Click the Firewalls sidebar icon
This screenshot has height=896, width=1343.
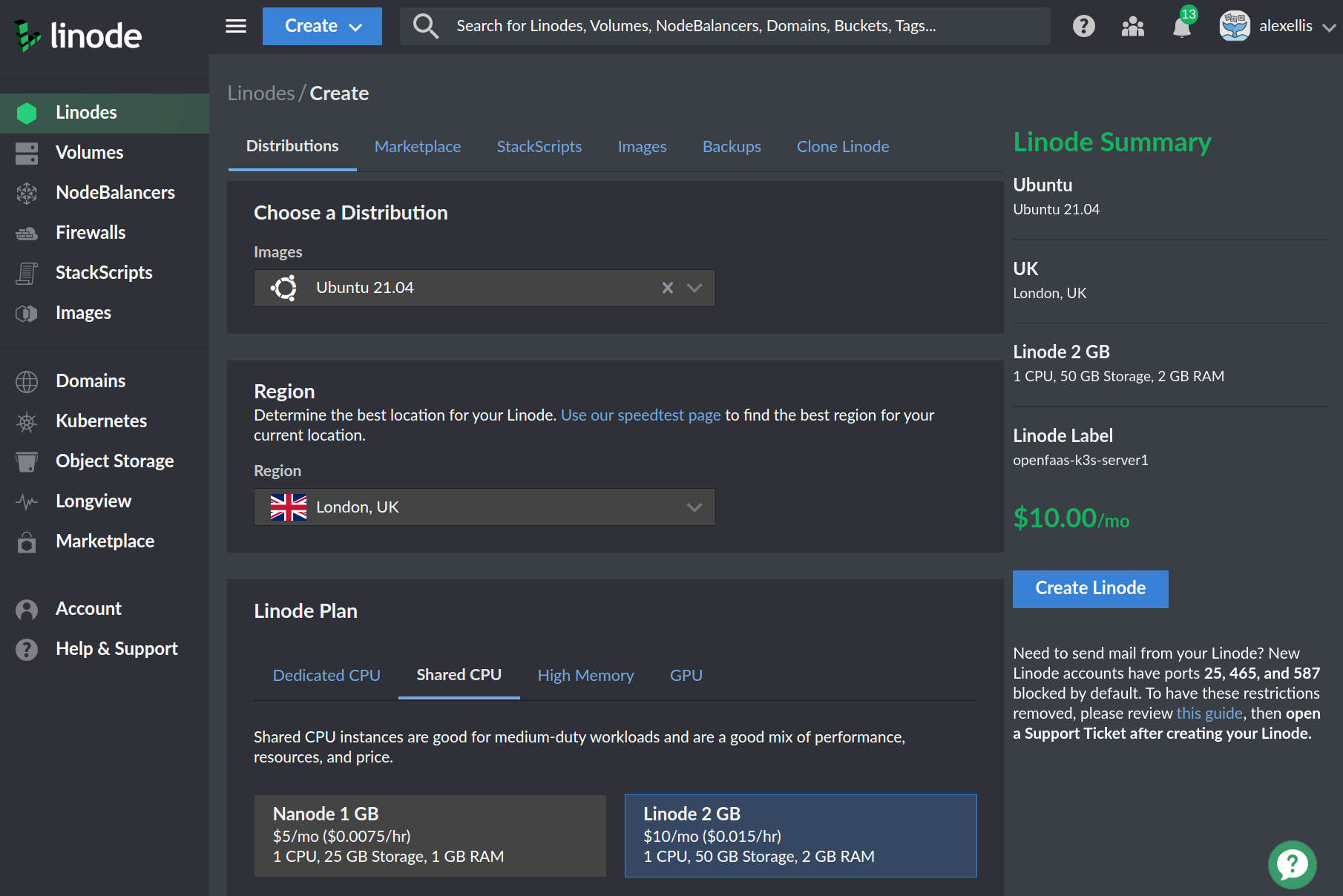pos(27,233)
